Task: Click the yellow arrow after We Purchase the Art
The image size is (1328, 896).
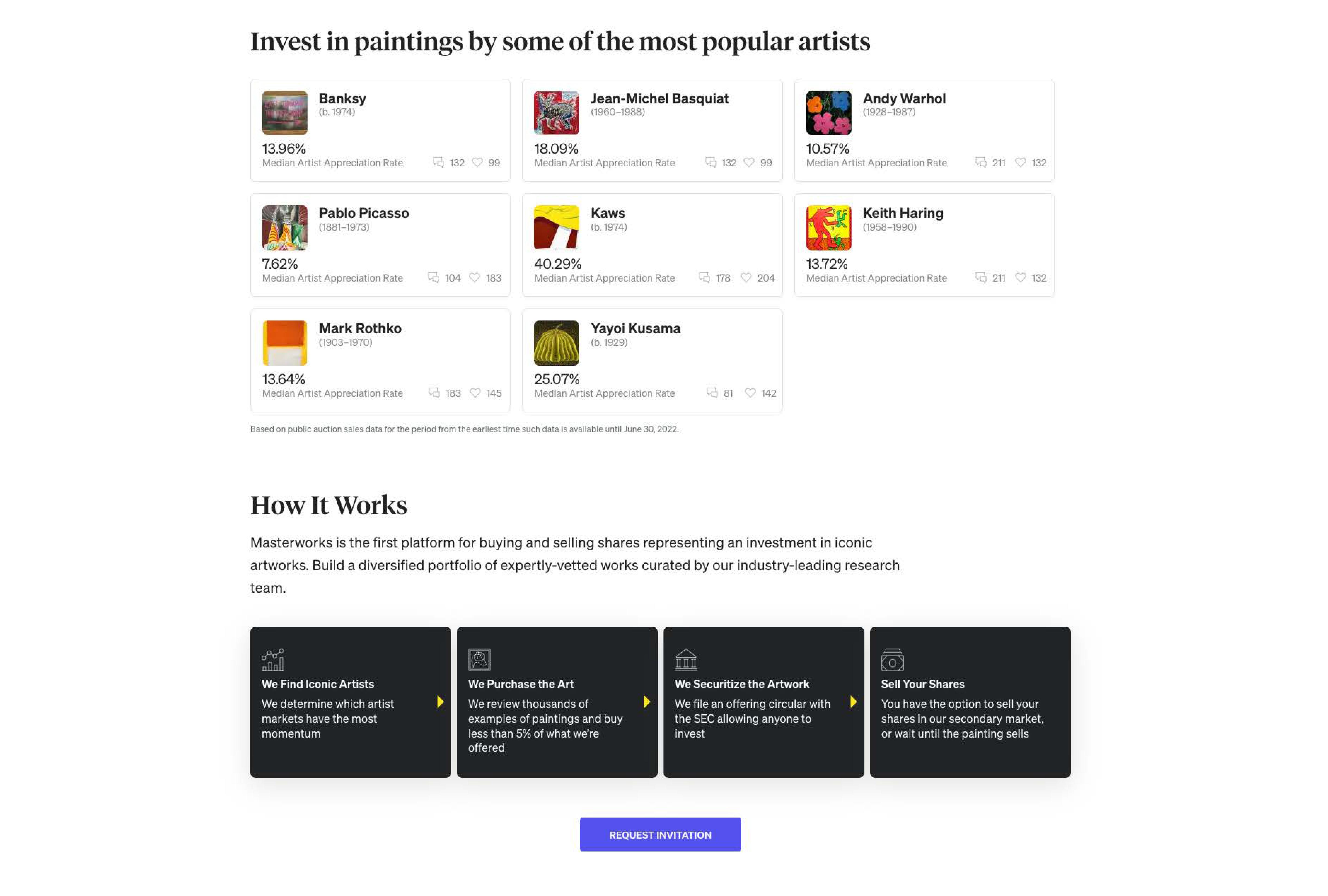Action: click(647, 702)
